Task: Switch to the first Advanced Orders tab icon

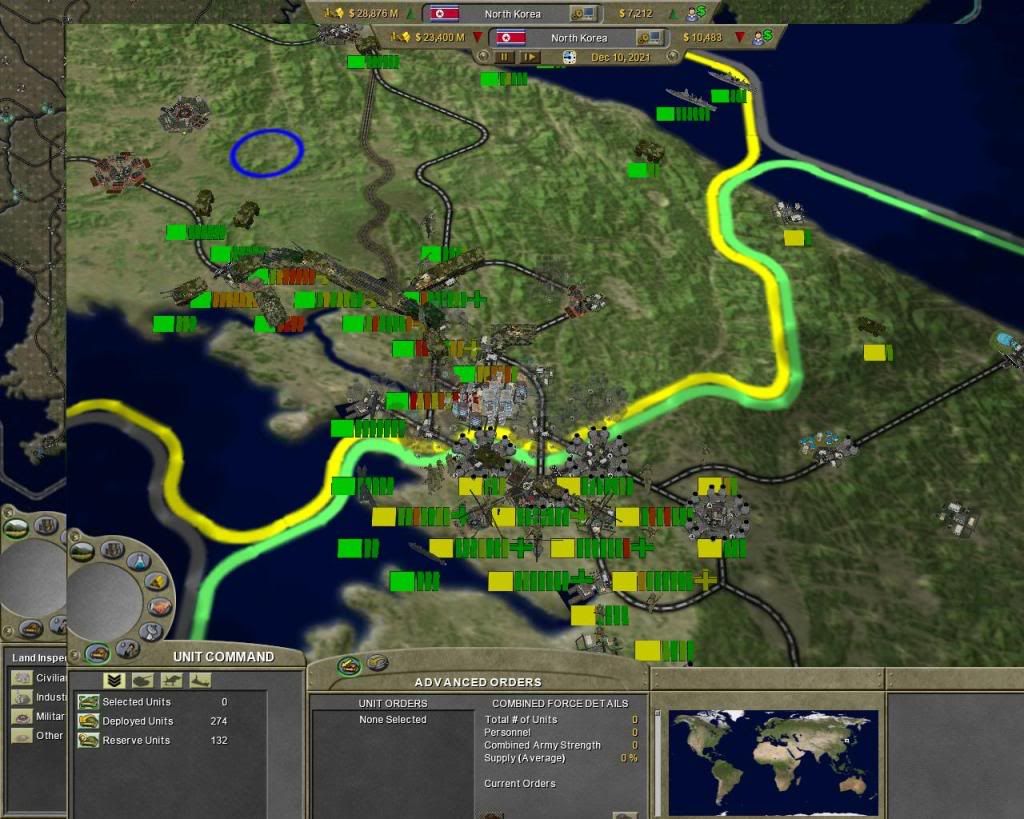Action: click(x=349, y=666)
